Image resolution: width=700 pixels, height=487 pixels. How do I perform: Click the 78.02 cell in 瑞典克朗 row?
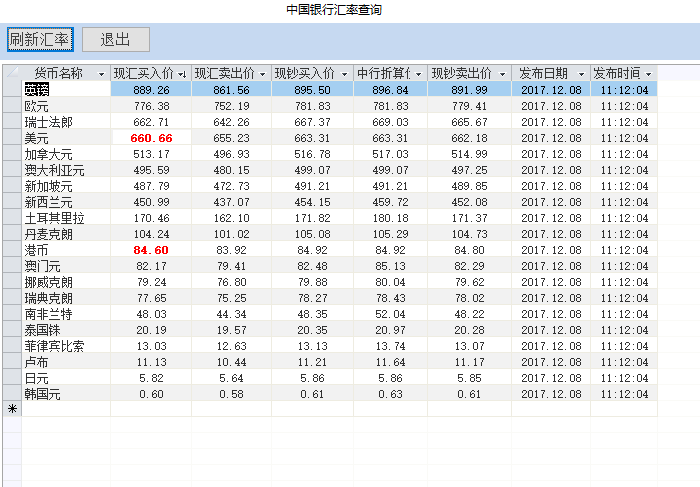coord(469,298)
